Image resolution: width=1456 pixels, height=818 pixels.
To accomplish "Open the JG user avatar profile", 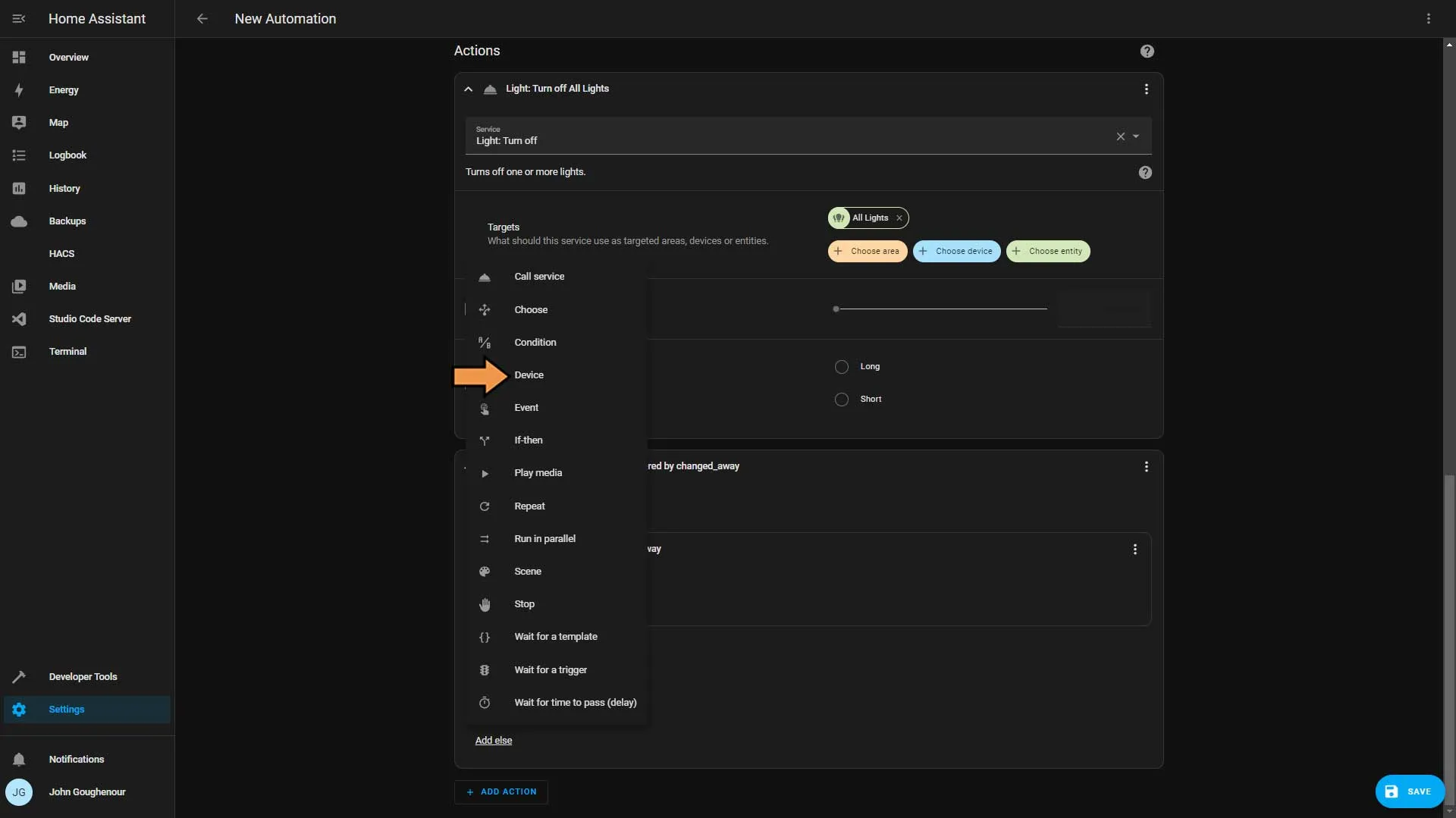I will pyautogui.click(x=19, y=791).
